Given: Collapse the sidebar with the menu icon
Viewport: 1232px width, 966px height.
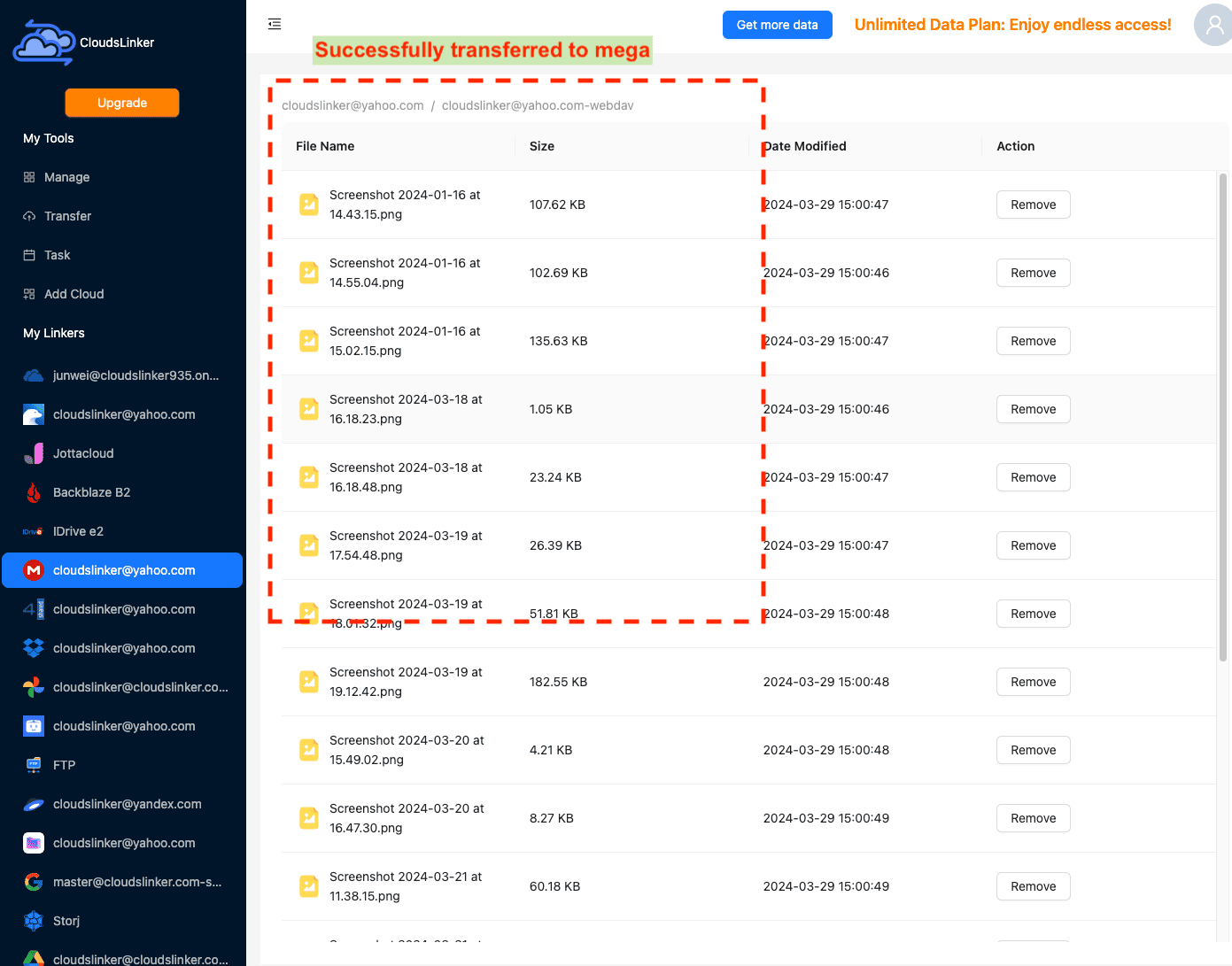Looking at the screenshot, I should [275, 24].
